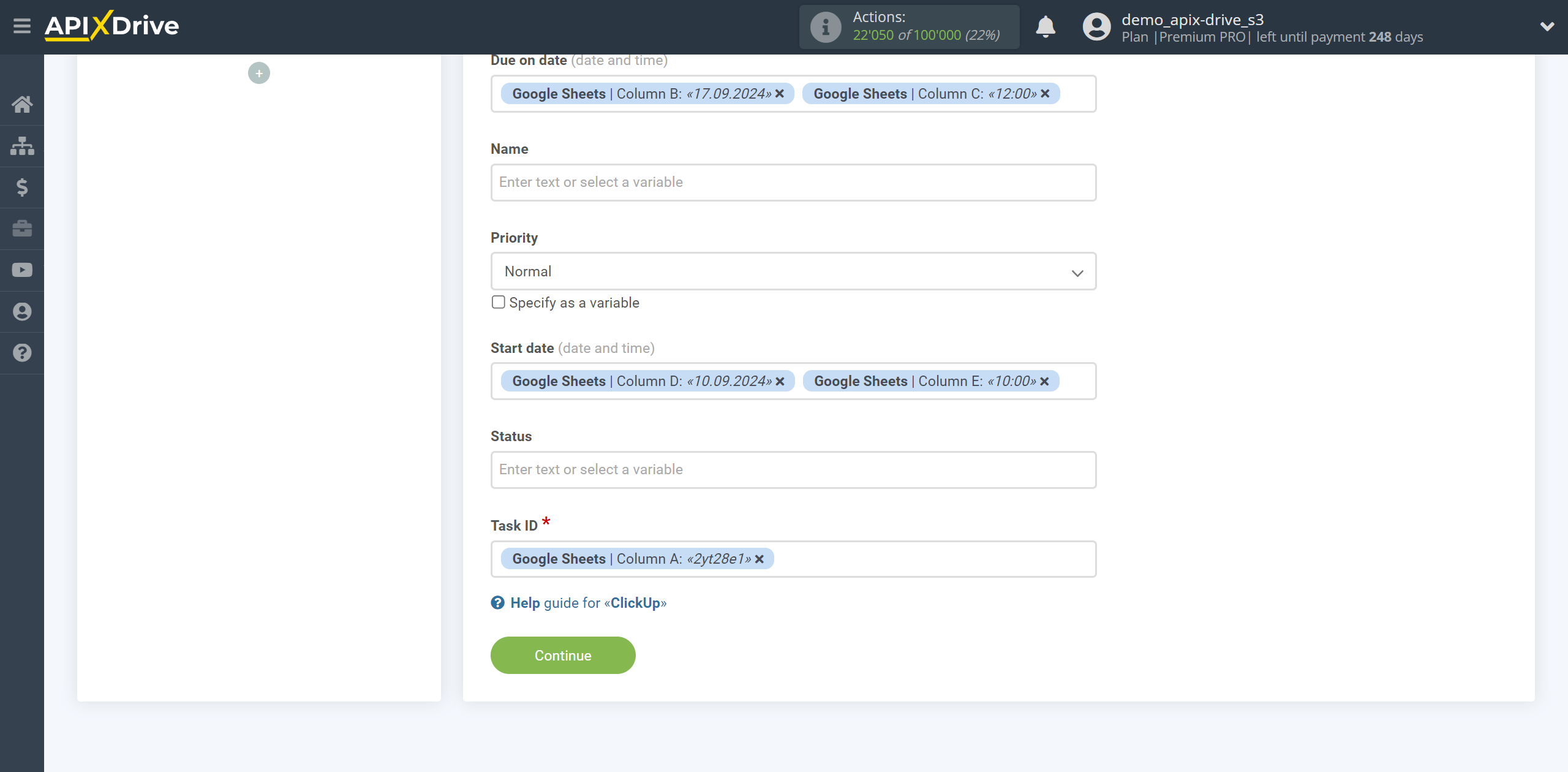Viewport: 1568px width, 772px height.
Task: Click the Continue button
Action: click(x=563, y=655)
